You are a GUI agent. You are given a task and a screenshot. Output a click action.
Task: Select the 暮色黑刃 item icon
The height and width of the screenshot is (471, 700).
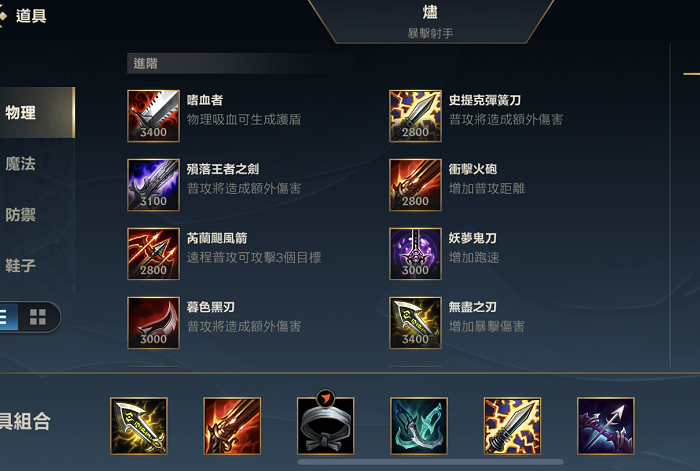coord(153,323)
